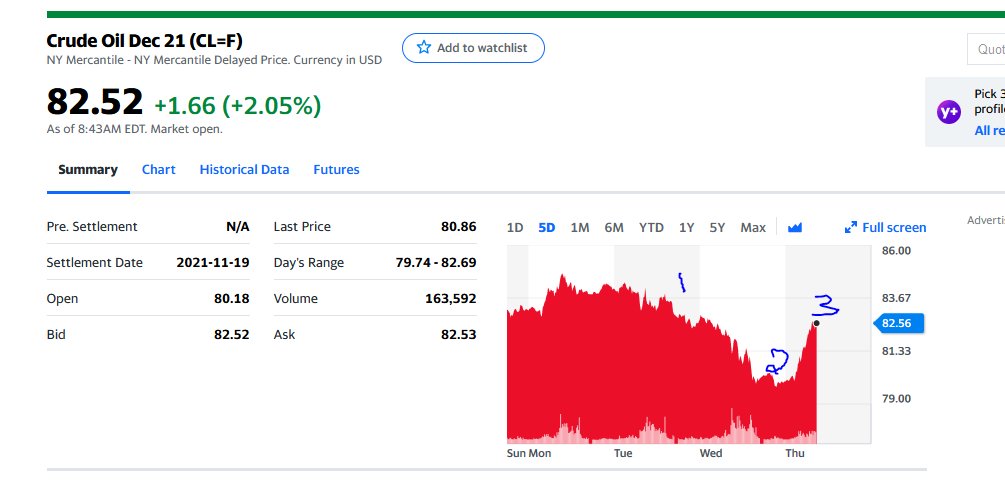
Task: Click the Settlement Date value 2021-11-19
Action: click(213, 263)
